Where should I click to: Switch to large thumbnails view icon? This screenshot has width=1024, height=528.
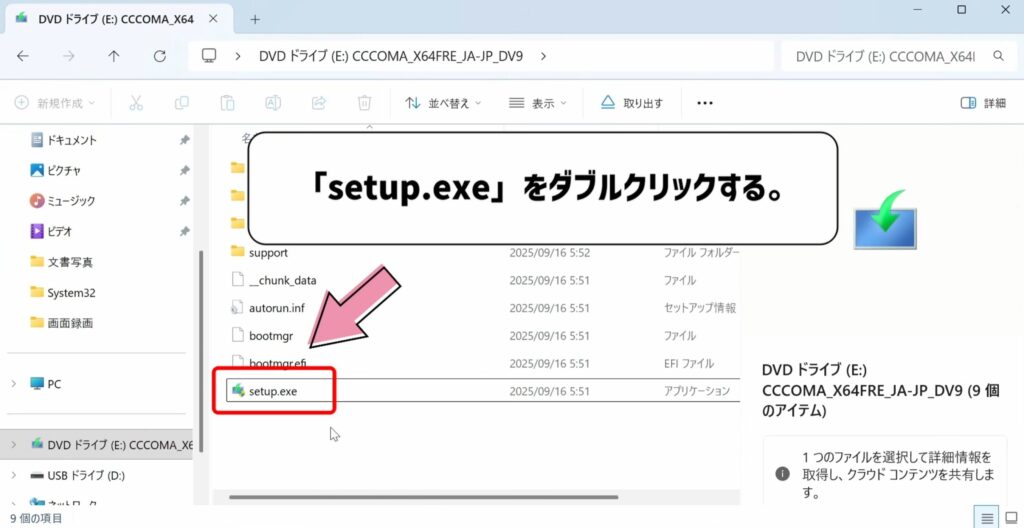(1011, 518)
